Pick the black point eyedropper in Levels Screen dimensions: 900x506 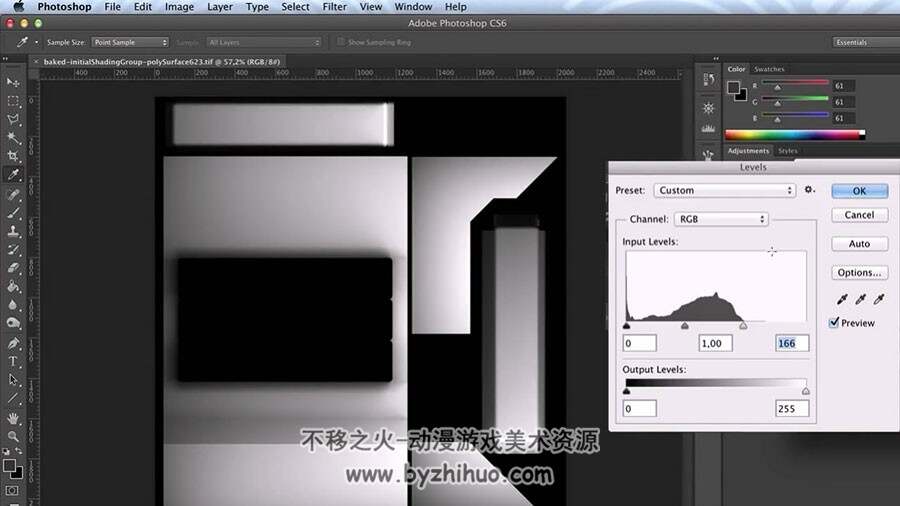(x=842, y=299)
